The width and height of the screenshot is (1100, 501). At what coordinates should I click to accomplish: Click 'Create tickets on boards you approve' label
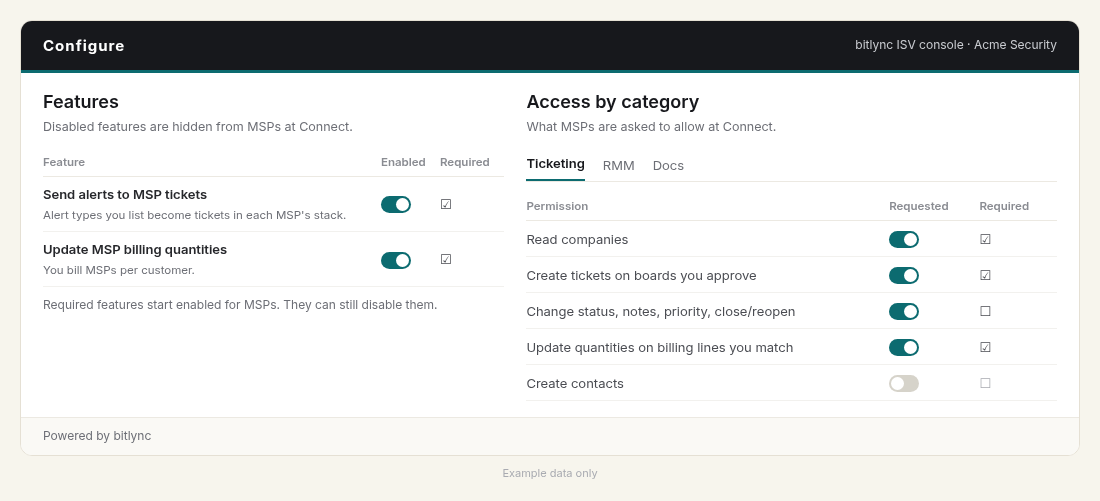point(641,275)
